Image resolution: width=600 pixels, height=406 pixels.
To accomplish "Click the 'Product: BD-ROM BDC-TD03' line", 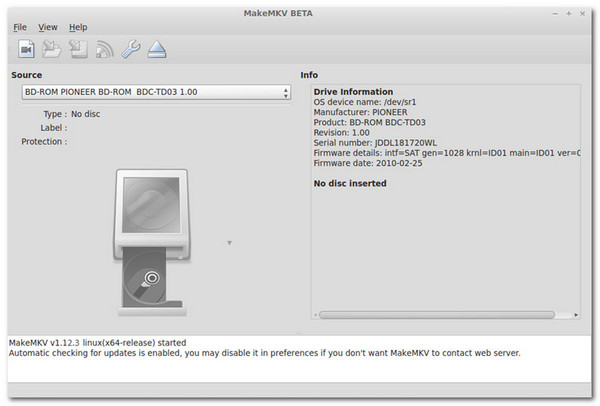I will [370, 122].
